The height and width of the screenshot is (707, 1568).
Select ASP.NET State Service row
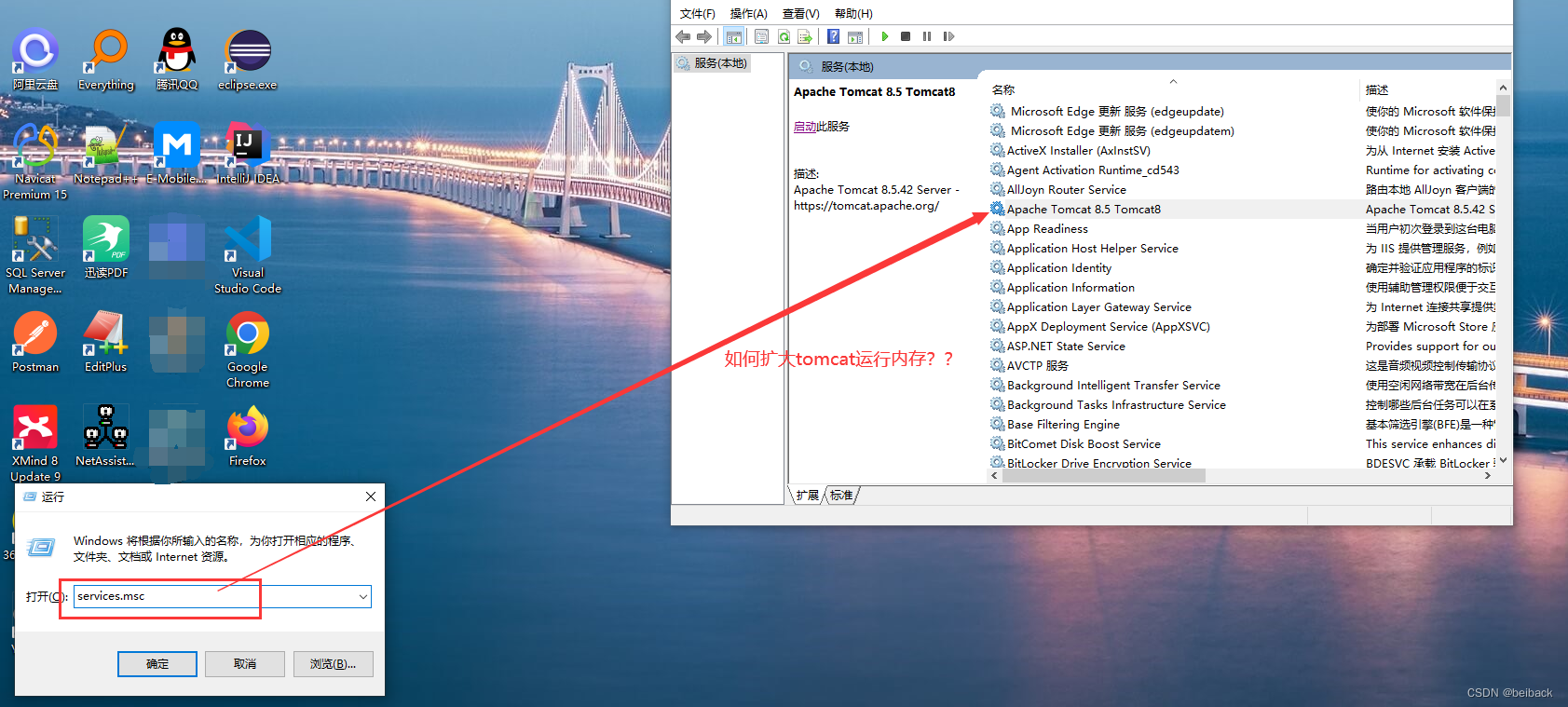1243,347
